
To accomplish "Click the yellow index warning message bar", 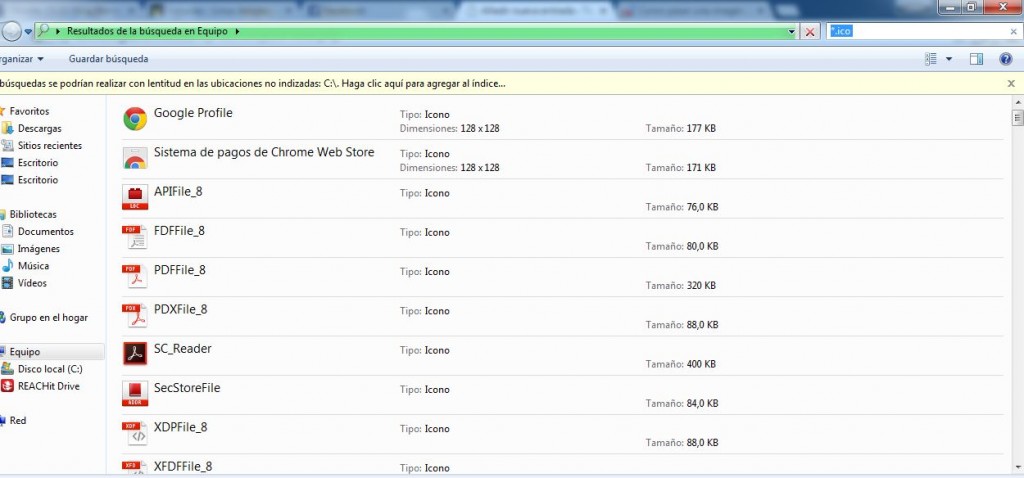I will pos(300,84).
